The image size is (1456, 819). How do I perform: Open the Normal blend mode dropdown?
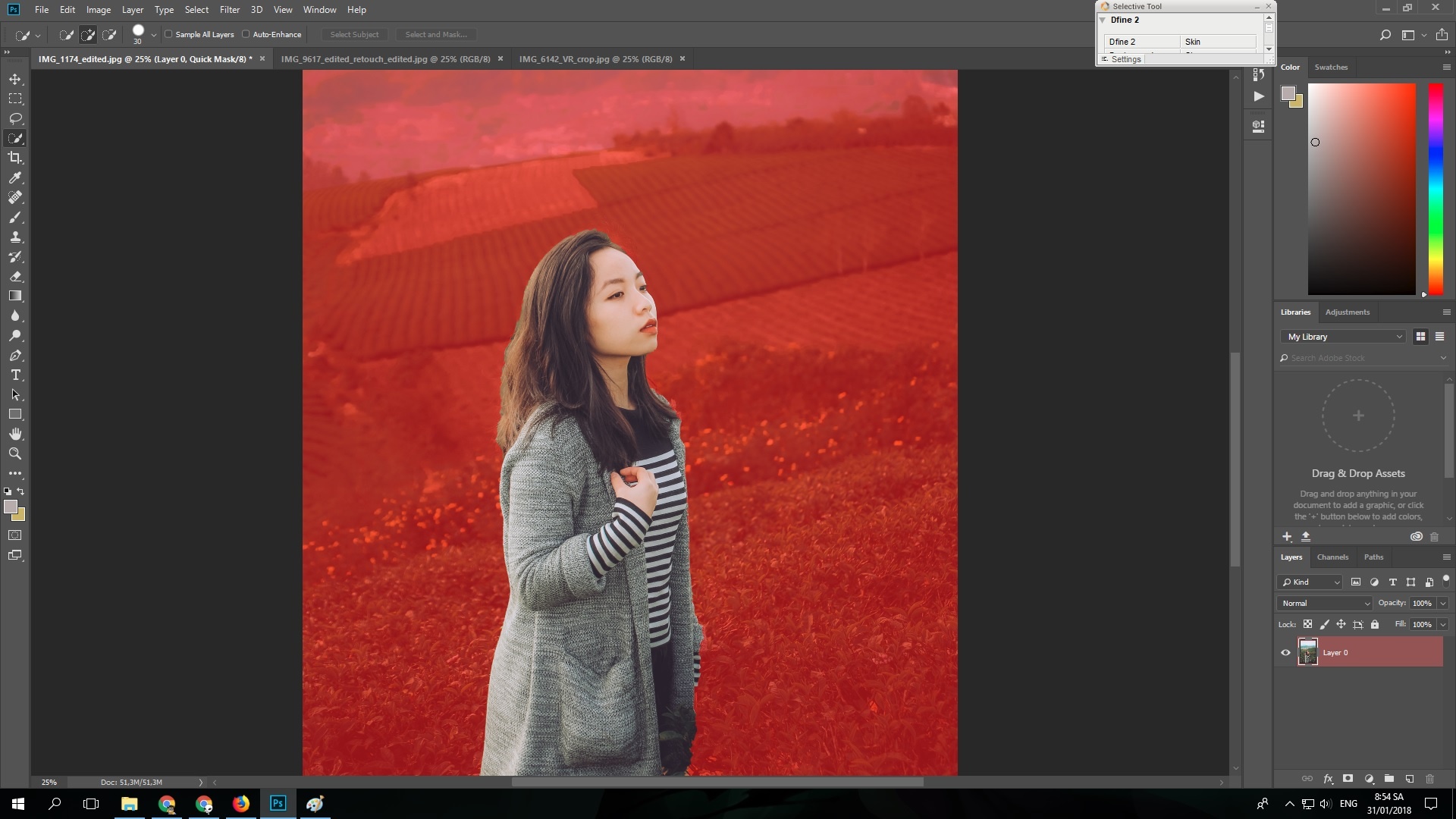(1323, 603)
